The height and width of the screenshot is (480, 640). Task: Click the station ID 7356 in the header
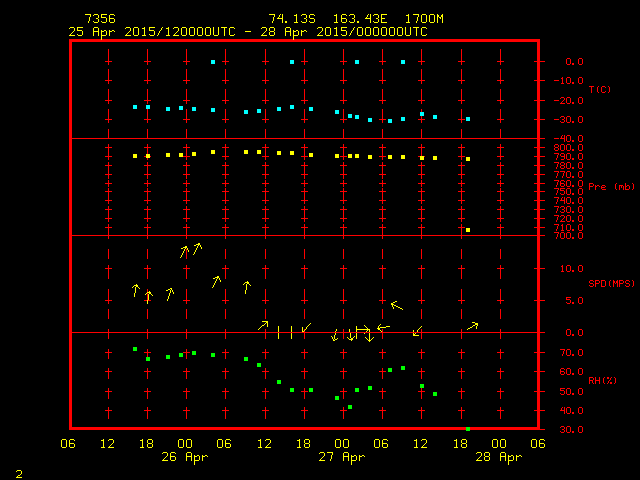tap(99, 19)
